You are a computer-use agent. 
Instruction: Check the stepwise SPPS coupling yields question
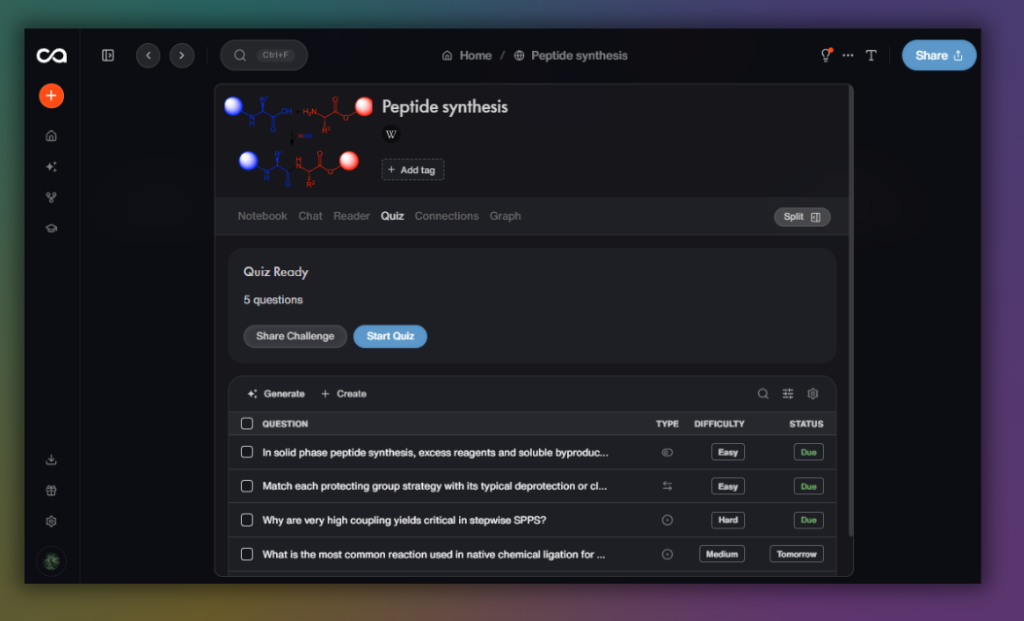[x=247, y=520]
